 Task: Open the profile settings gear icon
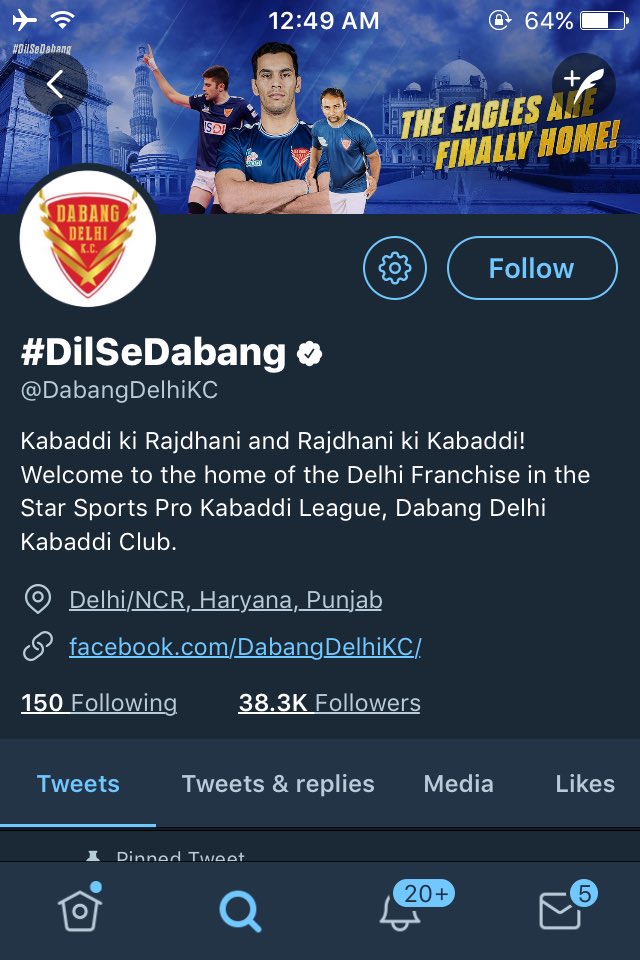(x=395, y=268)
